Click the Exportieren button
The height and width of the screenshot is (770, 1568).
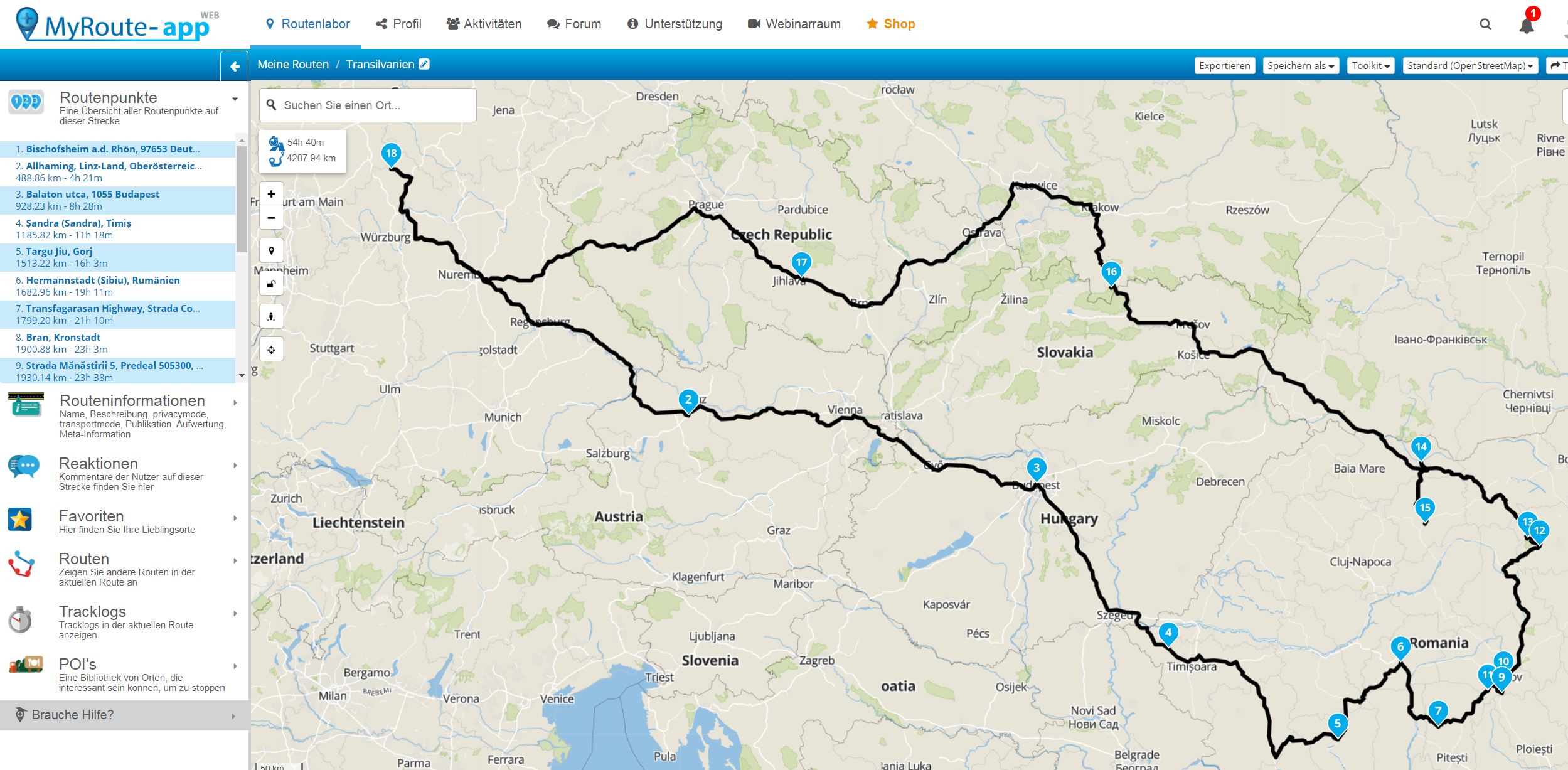pyautogui.click(x=1224, y=66)
